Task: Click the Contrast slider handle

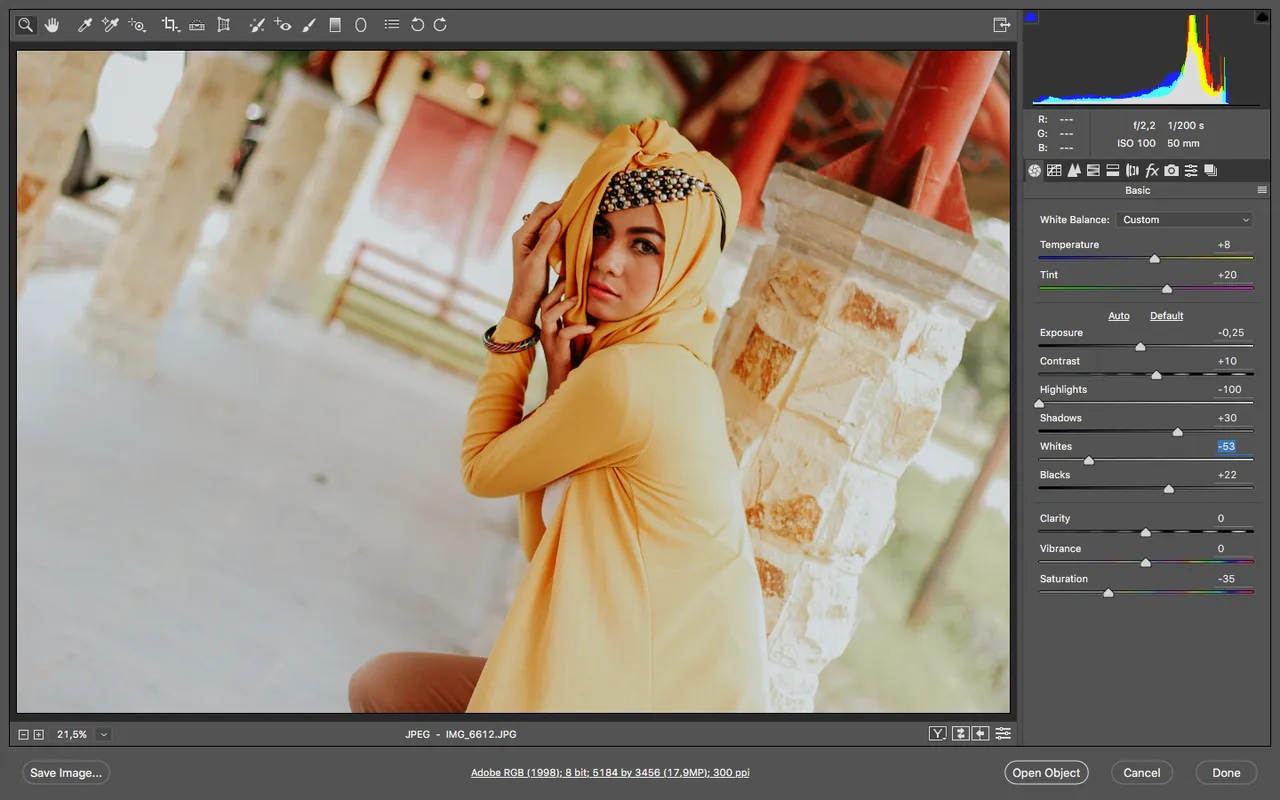Action: tap(1156, 375)
